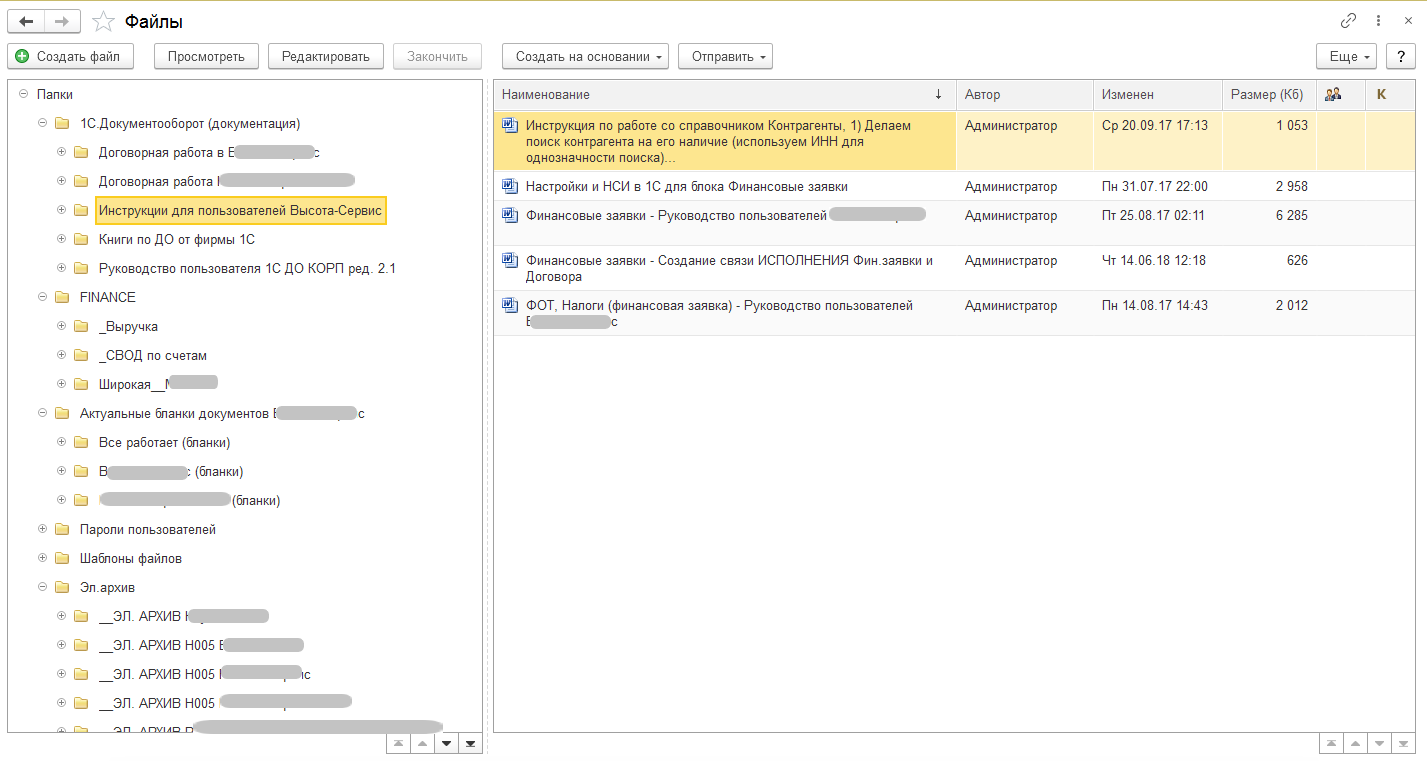The width and height of the screenshot is (1427, 761).
Task: Expand the _Выручка folder
Action: (61, 327)
